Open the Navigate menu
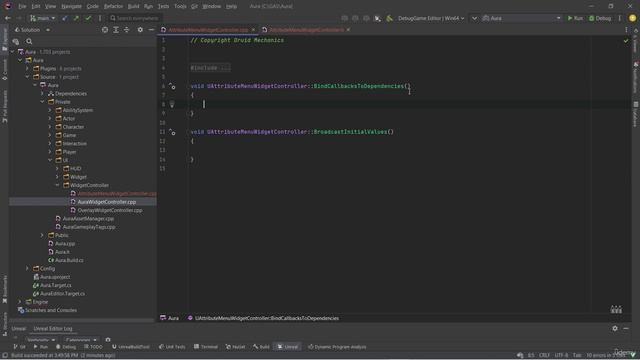Screen dimensions: 640x360 pyautogui.click(x=71, y=6)
